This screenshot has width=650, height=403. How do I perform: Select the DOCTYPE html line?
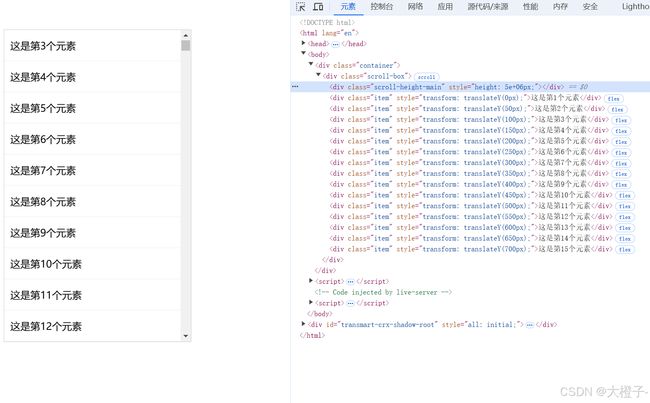pyautogui.click(x=327, y=22)
